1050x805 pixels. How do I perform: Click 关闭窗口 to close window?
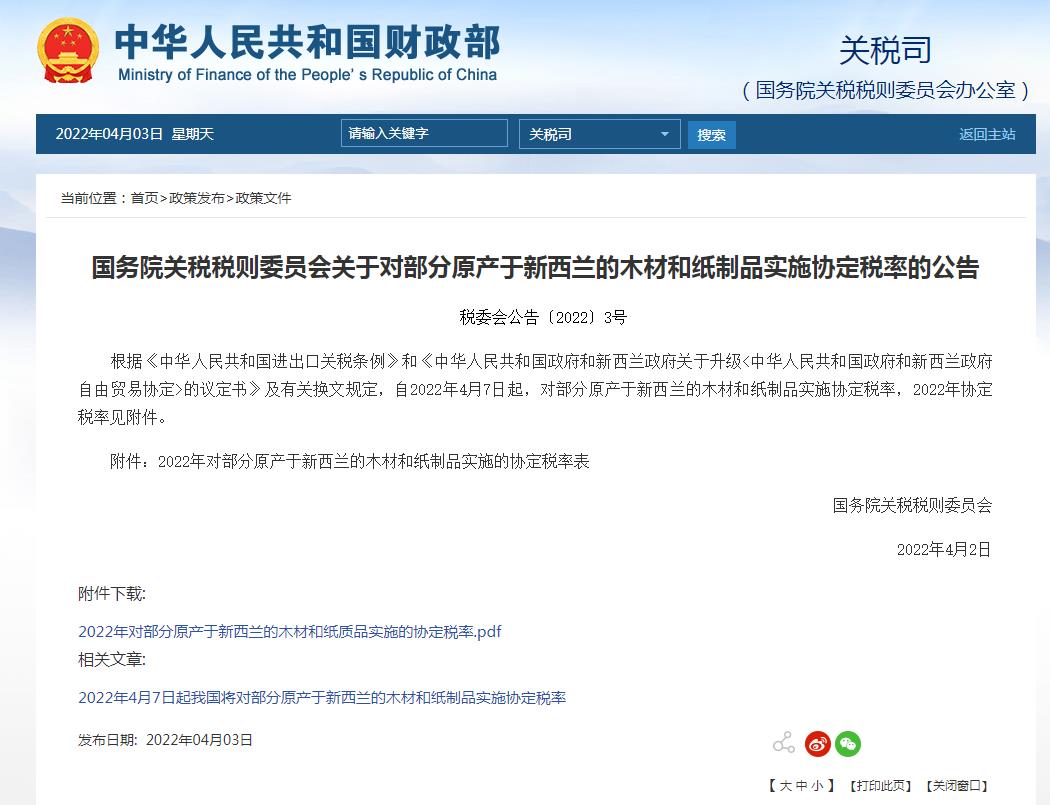tap(957, 786)
